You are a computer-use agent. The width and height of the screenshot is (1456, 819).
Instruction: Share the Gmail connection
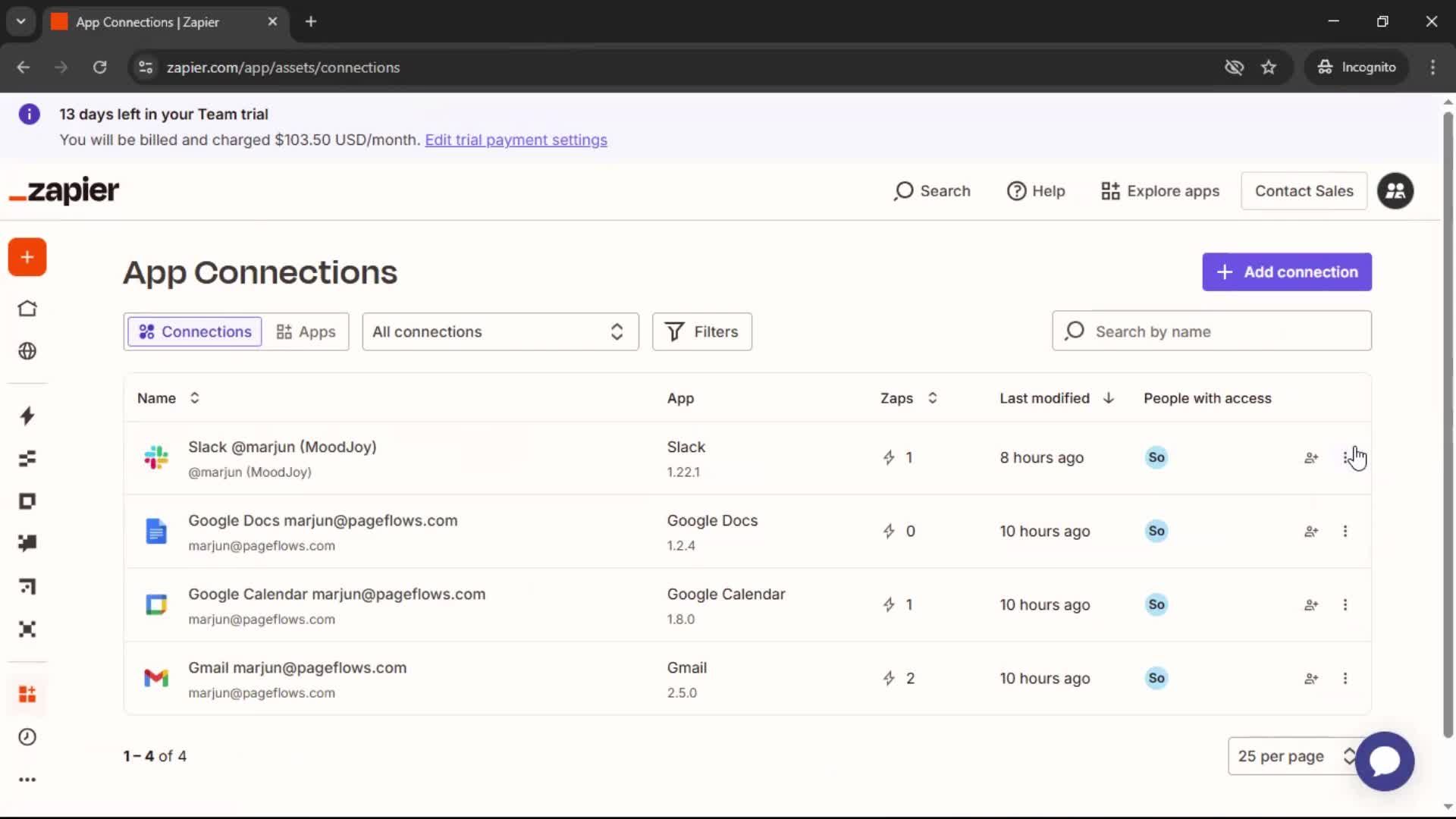pyautogui.click(x=1311, y=679)
